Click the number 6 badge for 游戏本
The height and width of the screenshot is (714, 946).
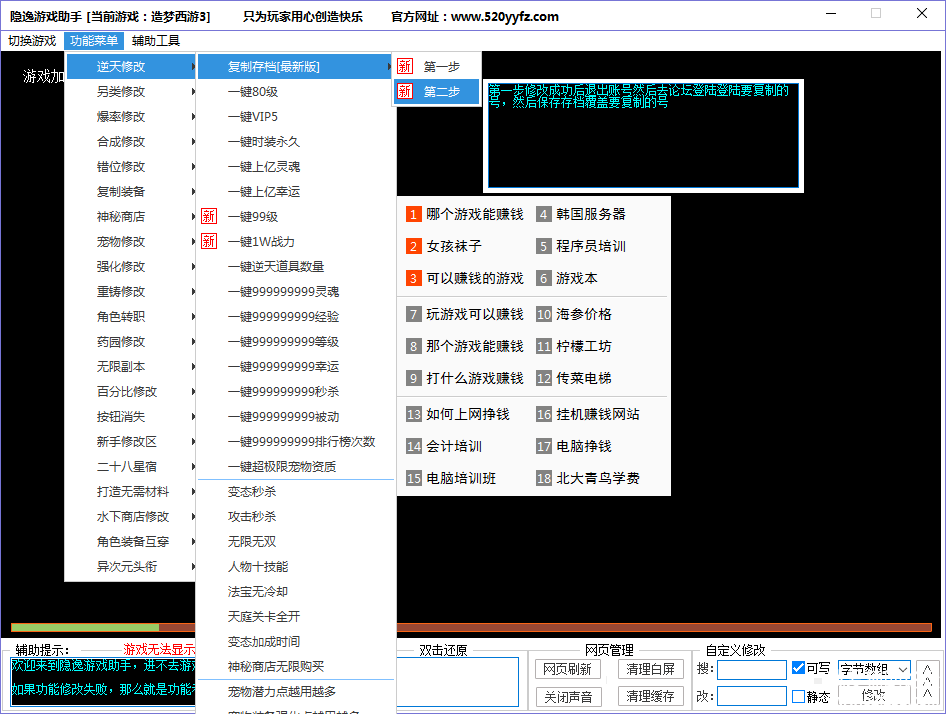point(544,278)
